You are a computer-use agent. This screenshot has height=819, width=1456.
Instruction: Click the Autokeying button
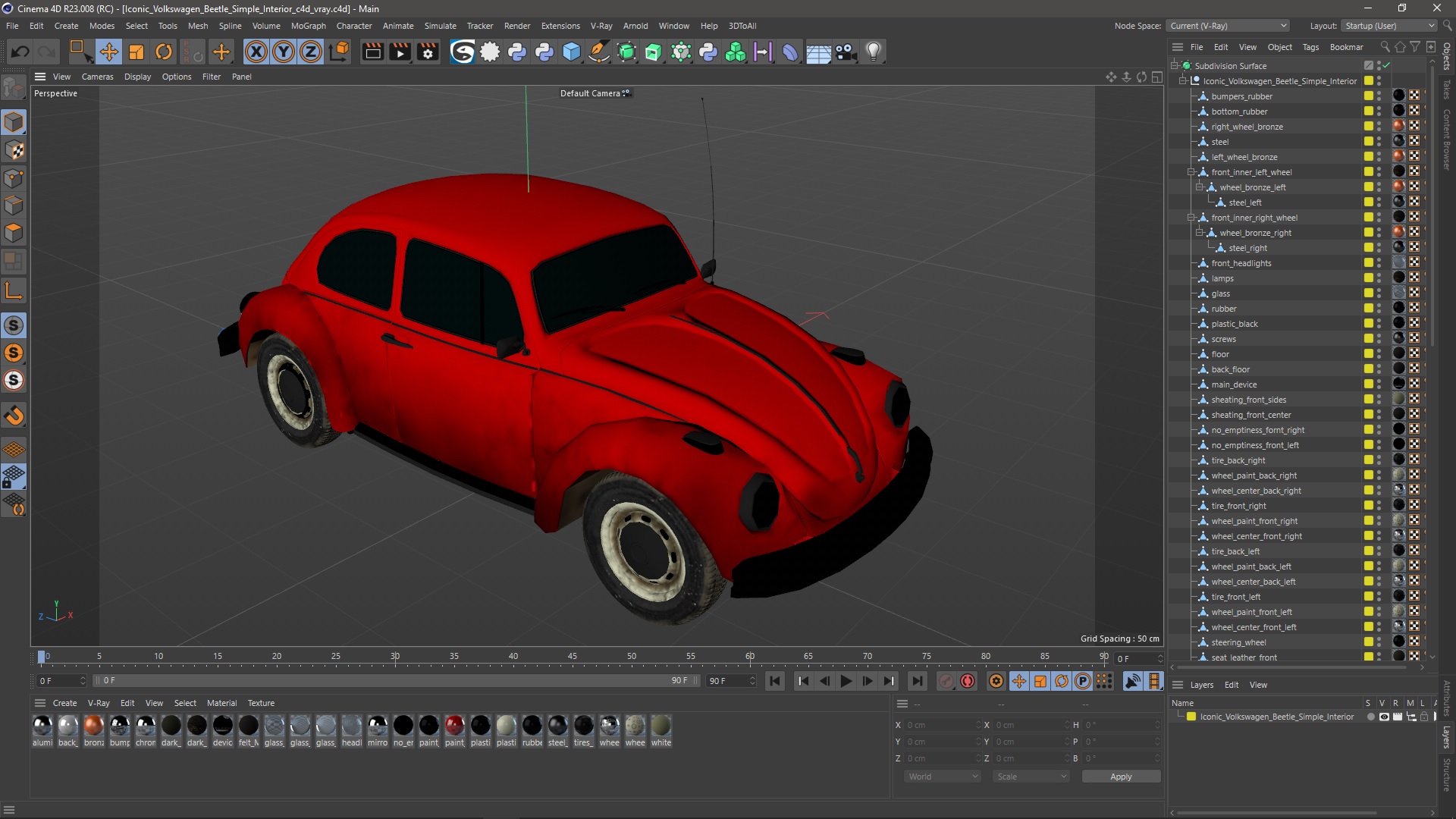pyautogui.click(x=968, y=681)
